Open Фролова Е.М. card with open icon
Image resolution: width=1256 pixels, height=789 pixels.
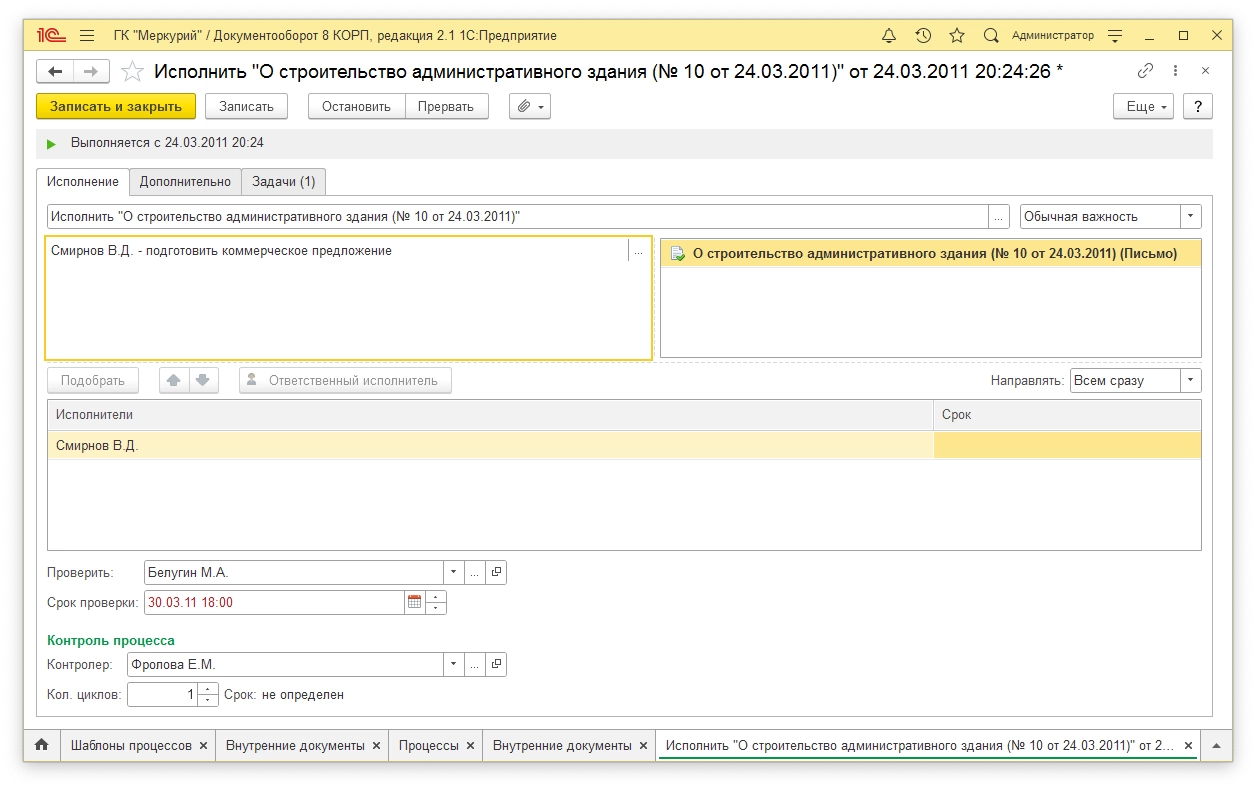click(496, 664)
